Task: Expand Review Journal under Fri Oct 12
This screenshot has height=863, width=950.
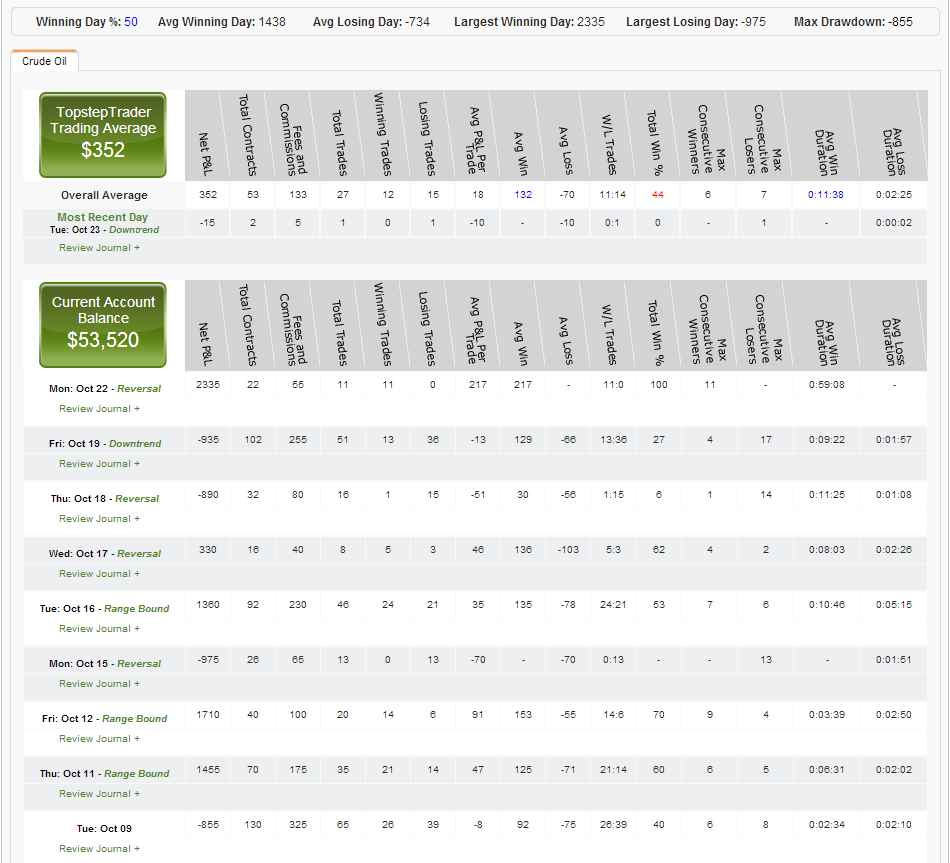Action: tap(99, 739)
